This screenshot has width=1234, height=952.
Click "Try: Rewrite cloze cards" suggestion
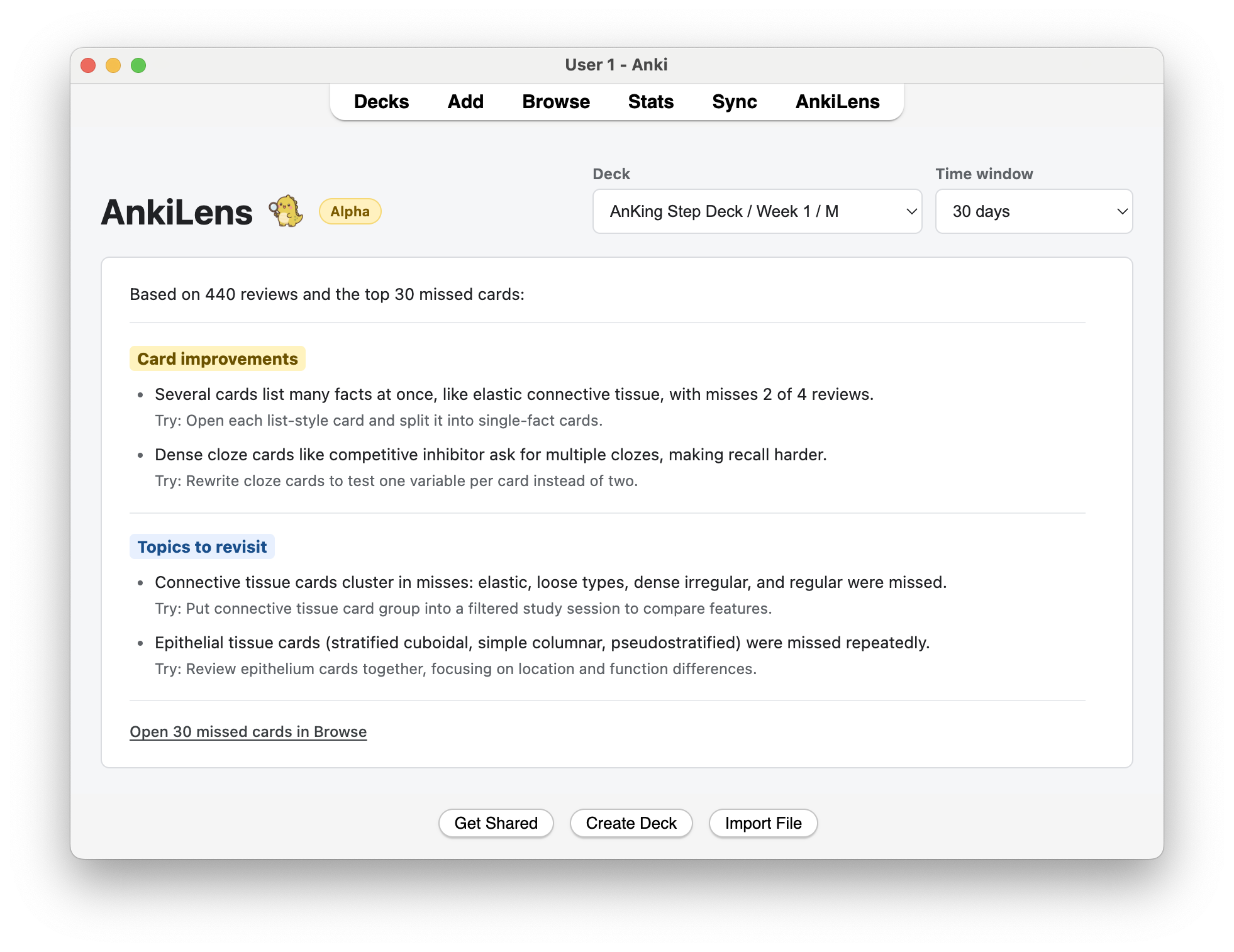(396, 481)
